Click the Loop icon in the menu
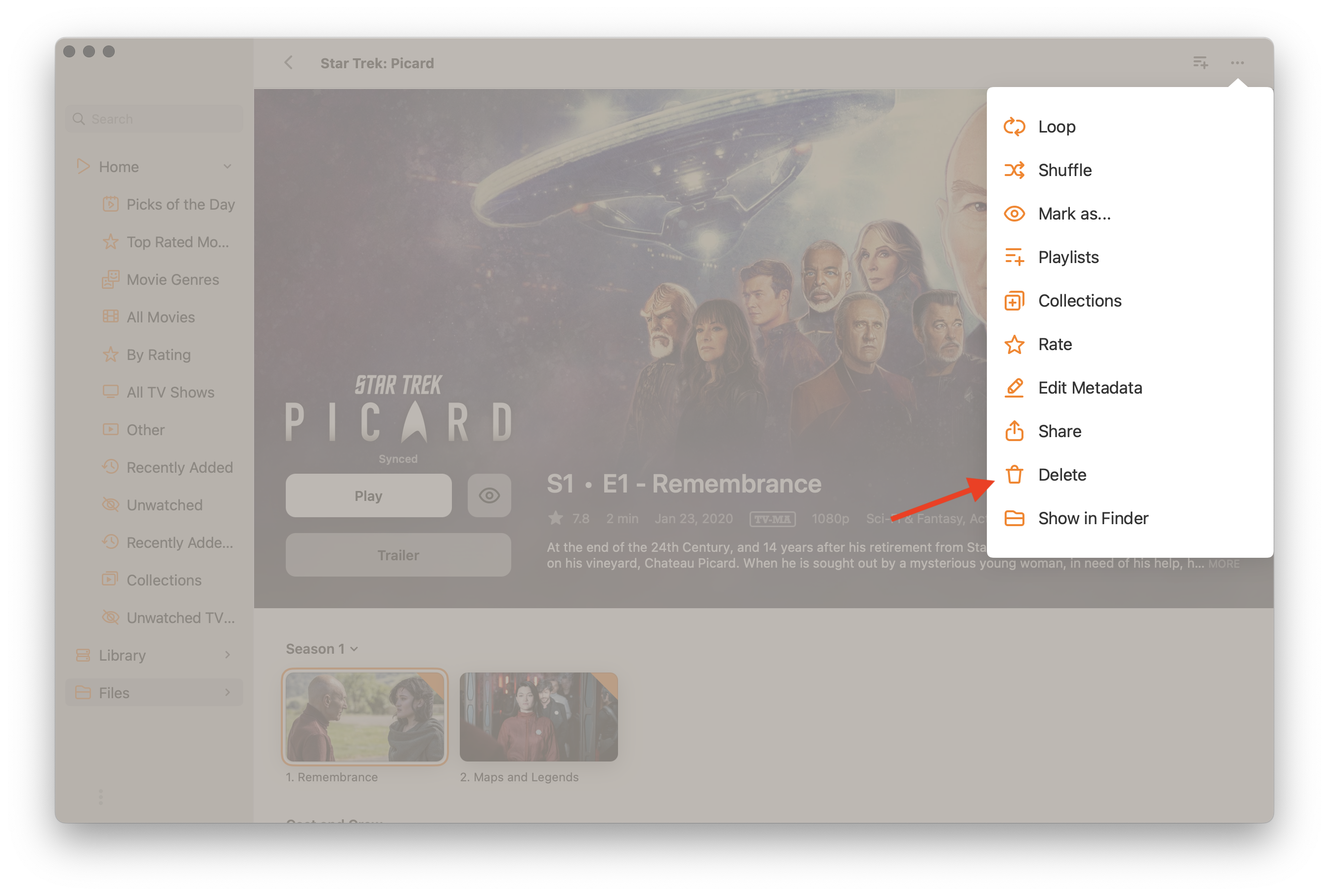The width and height of the screenshot is (1329, 896). coord(1014,126)
